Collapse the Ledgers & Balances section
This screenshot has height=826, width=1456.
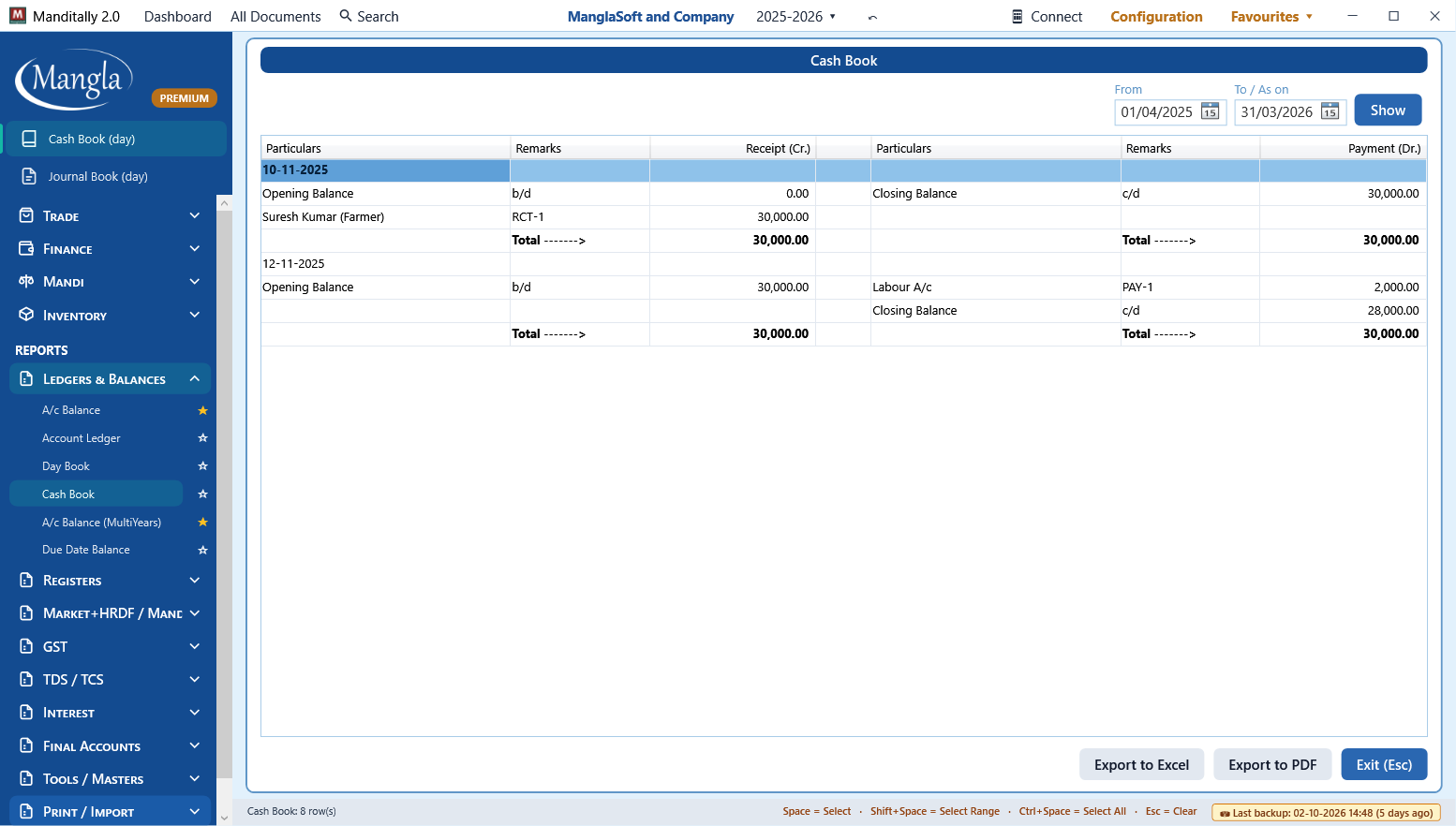195,378
